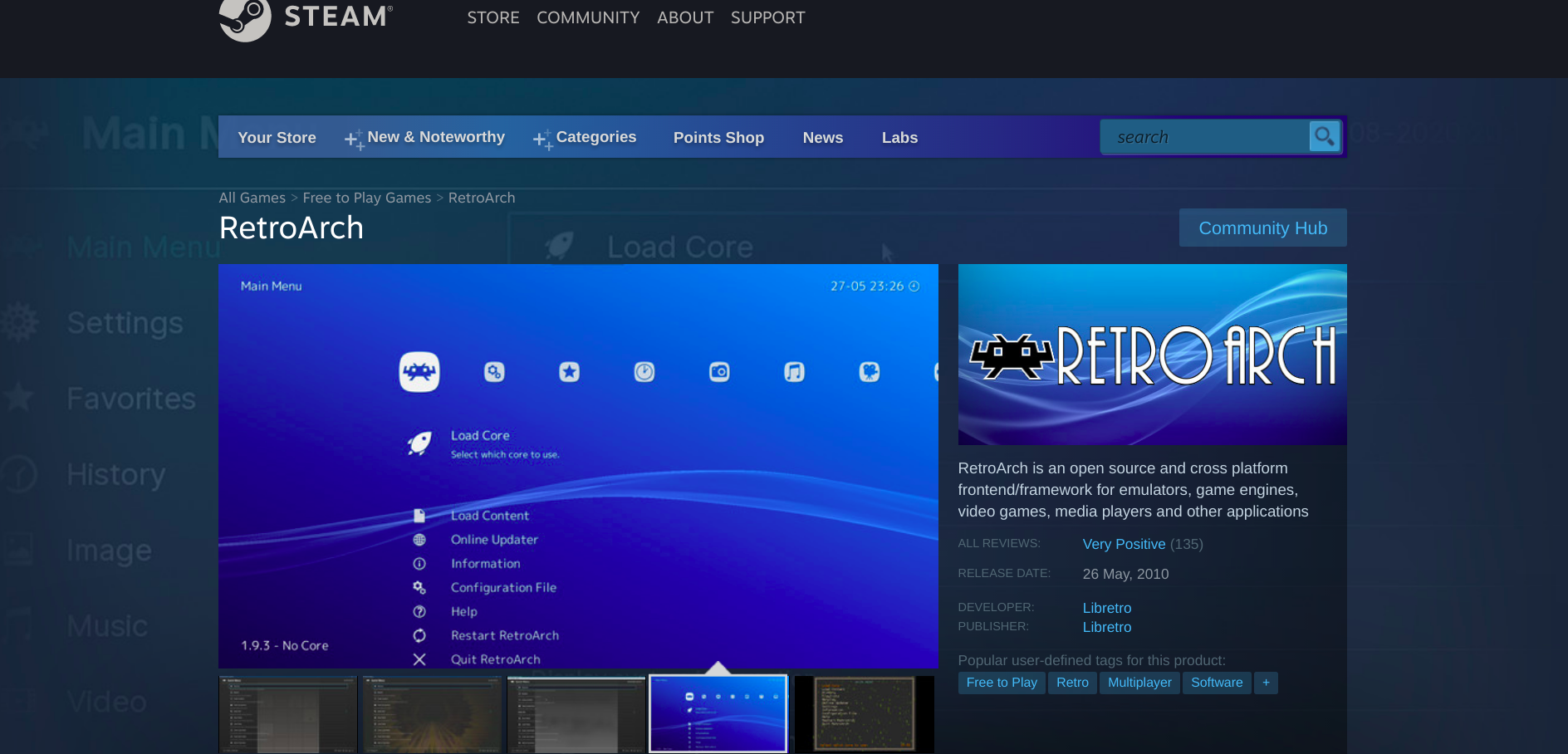Select the Software tag
This screenshot has height=754, width=1568.
click(x=1217, y=683)
